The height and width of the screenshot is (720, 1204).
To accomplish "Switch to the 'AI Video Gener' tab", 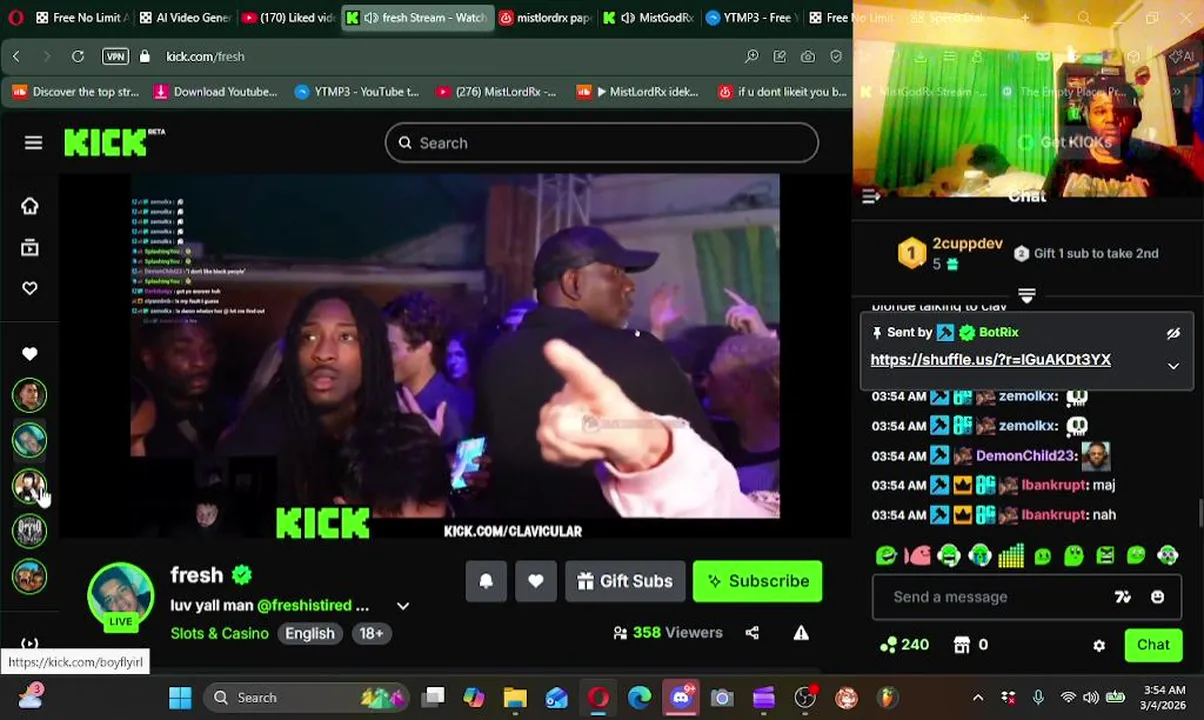I will 186,18.
